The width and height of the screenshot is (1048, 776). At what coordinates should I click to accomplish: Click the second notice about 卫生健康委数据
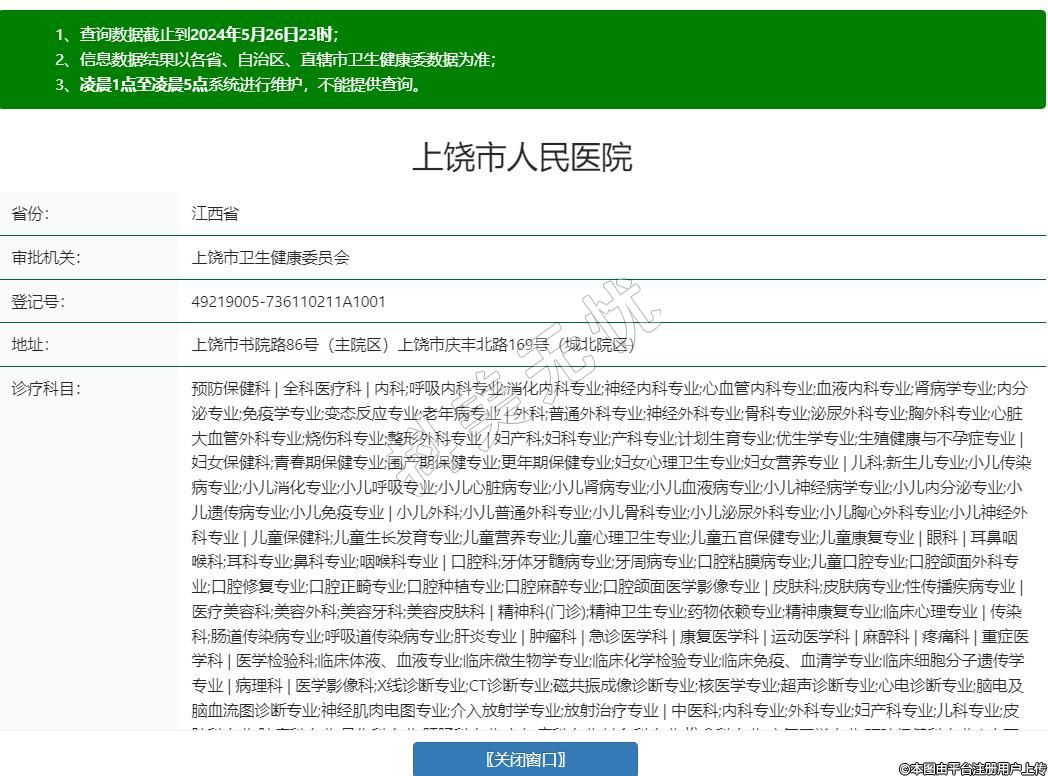click(x=275, y=59)
